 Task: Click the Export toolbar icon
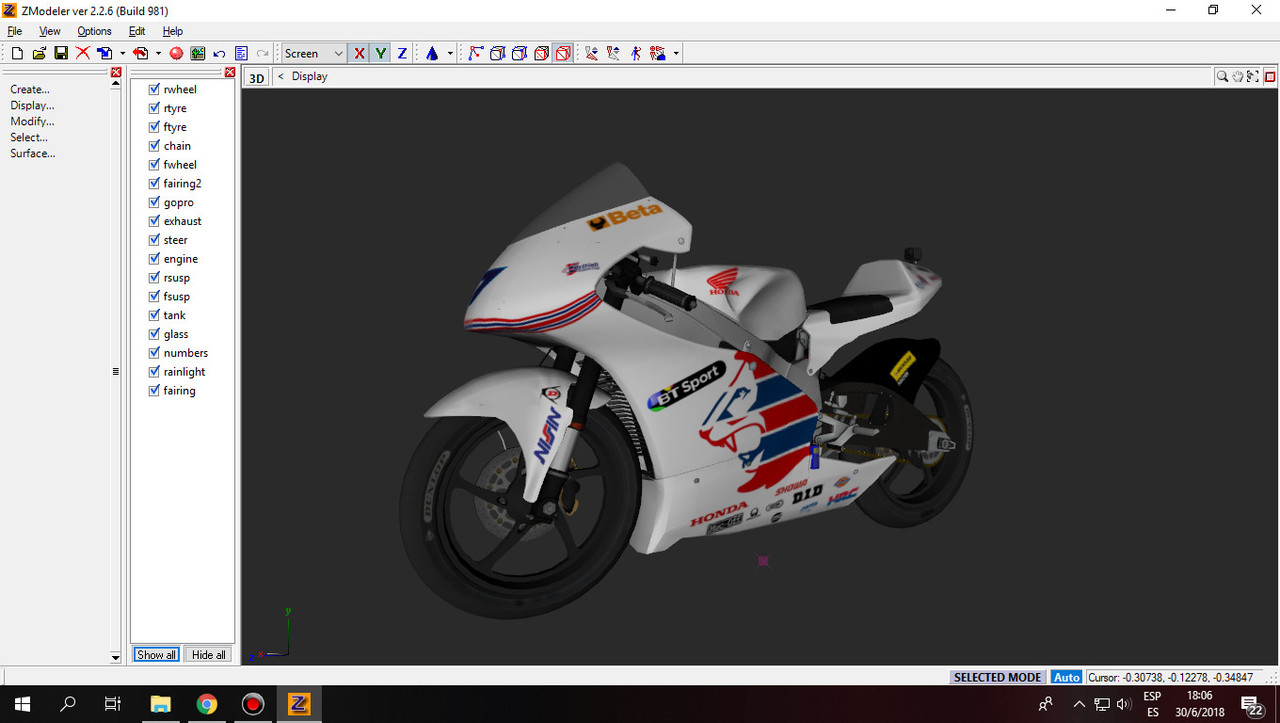[141, 53]
